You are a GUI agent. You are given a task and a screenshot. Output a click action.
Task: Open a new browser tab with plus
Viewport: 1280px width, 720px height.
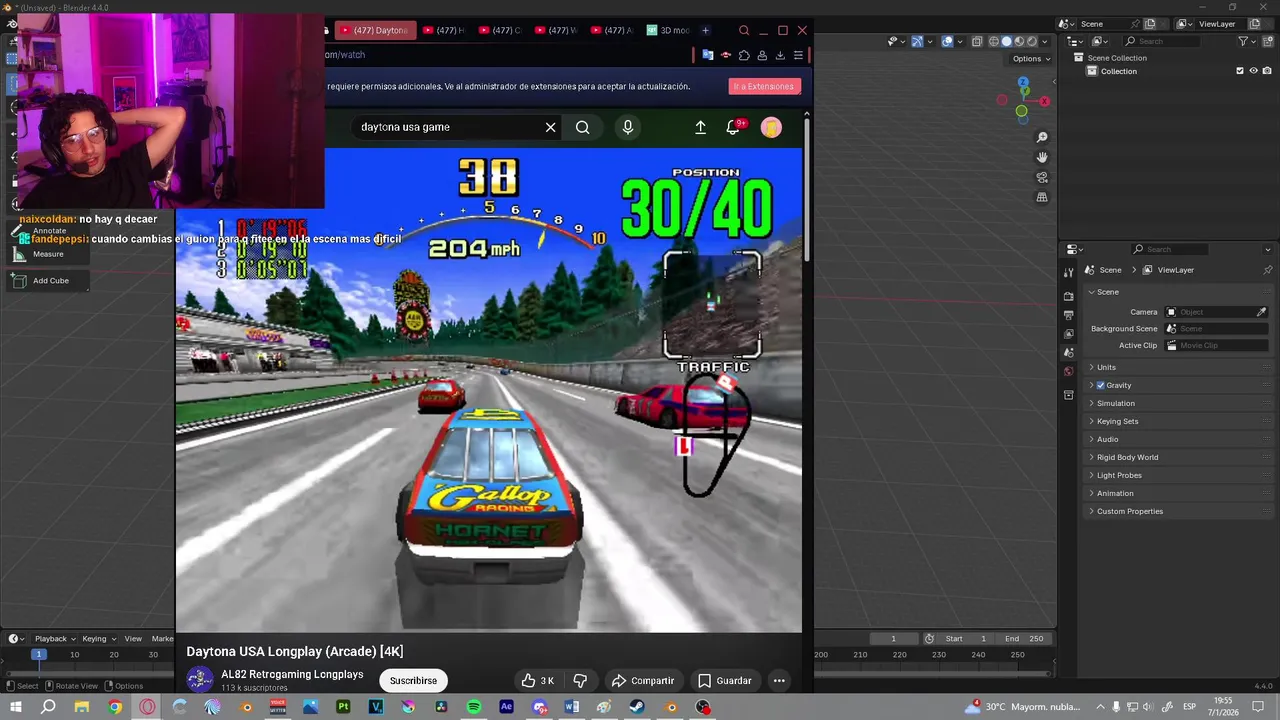[x=705, y=30]
